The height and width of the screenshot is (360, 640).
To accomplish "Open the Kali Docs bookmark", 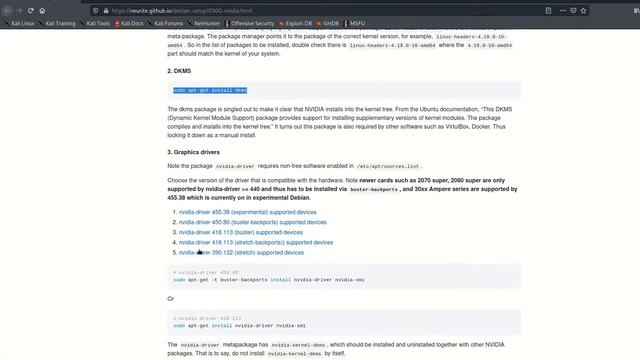I will click(x=129, y=23).
